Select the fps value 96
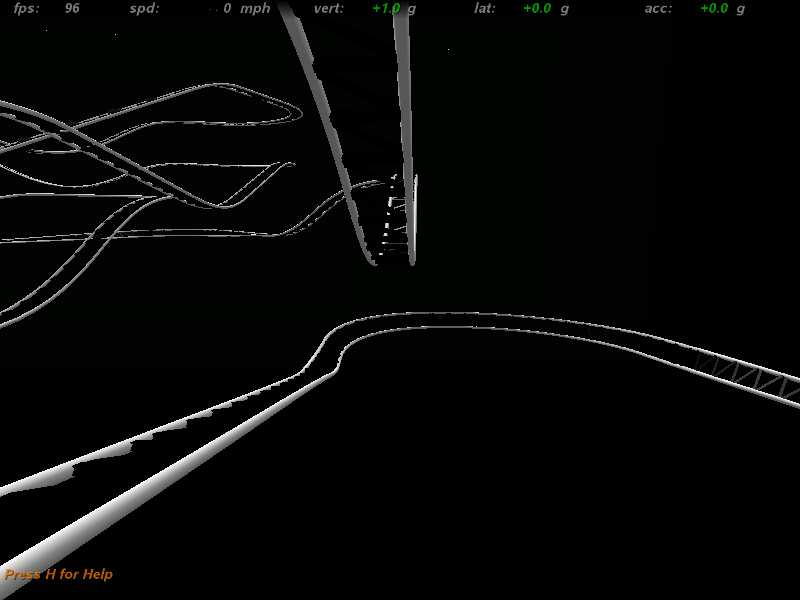The width and height of the screenshot is (800, 600). (72, 8)
